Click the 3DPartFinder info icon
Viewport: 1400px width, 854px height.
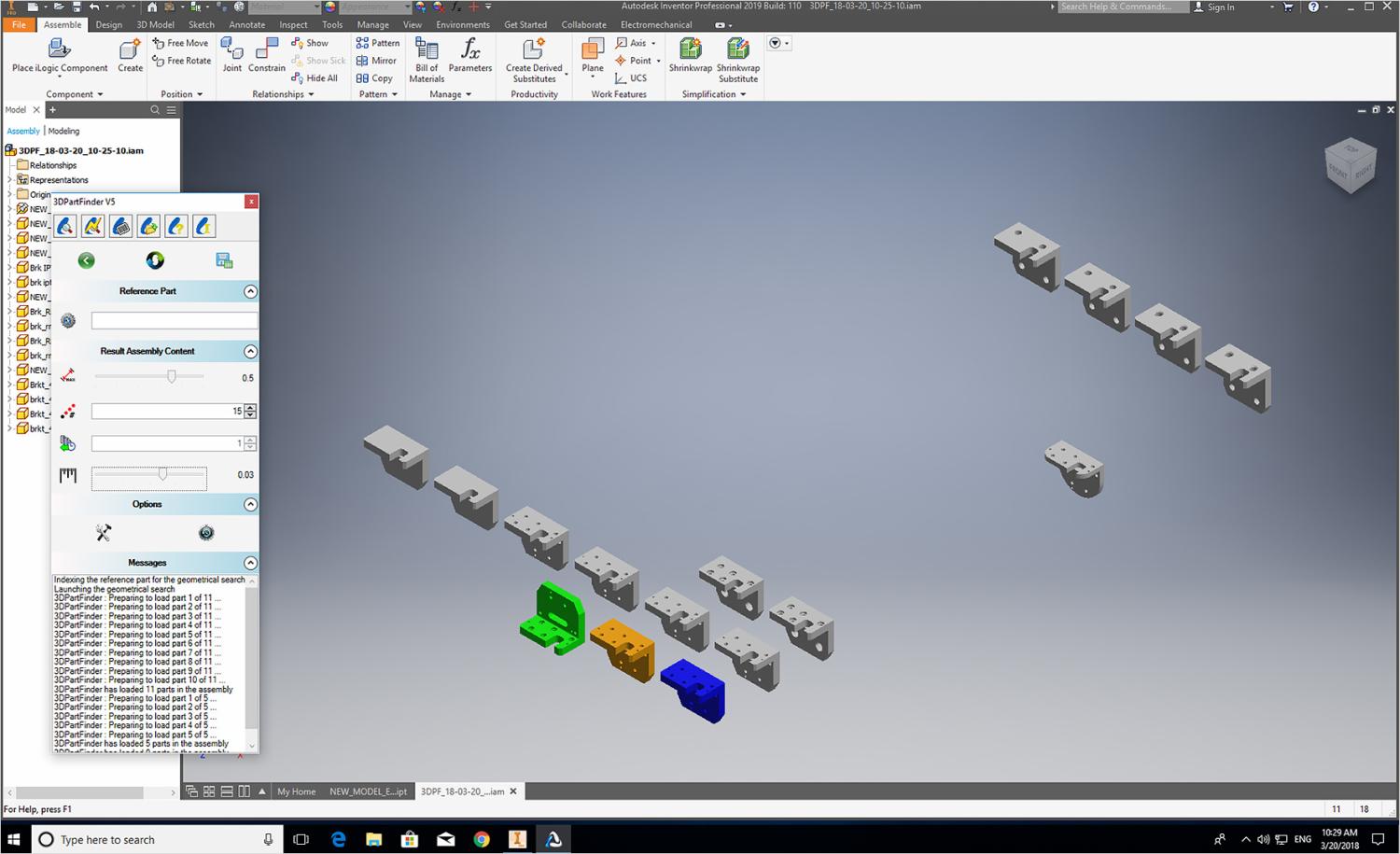point(203,226)
